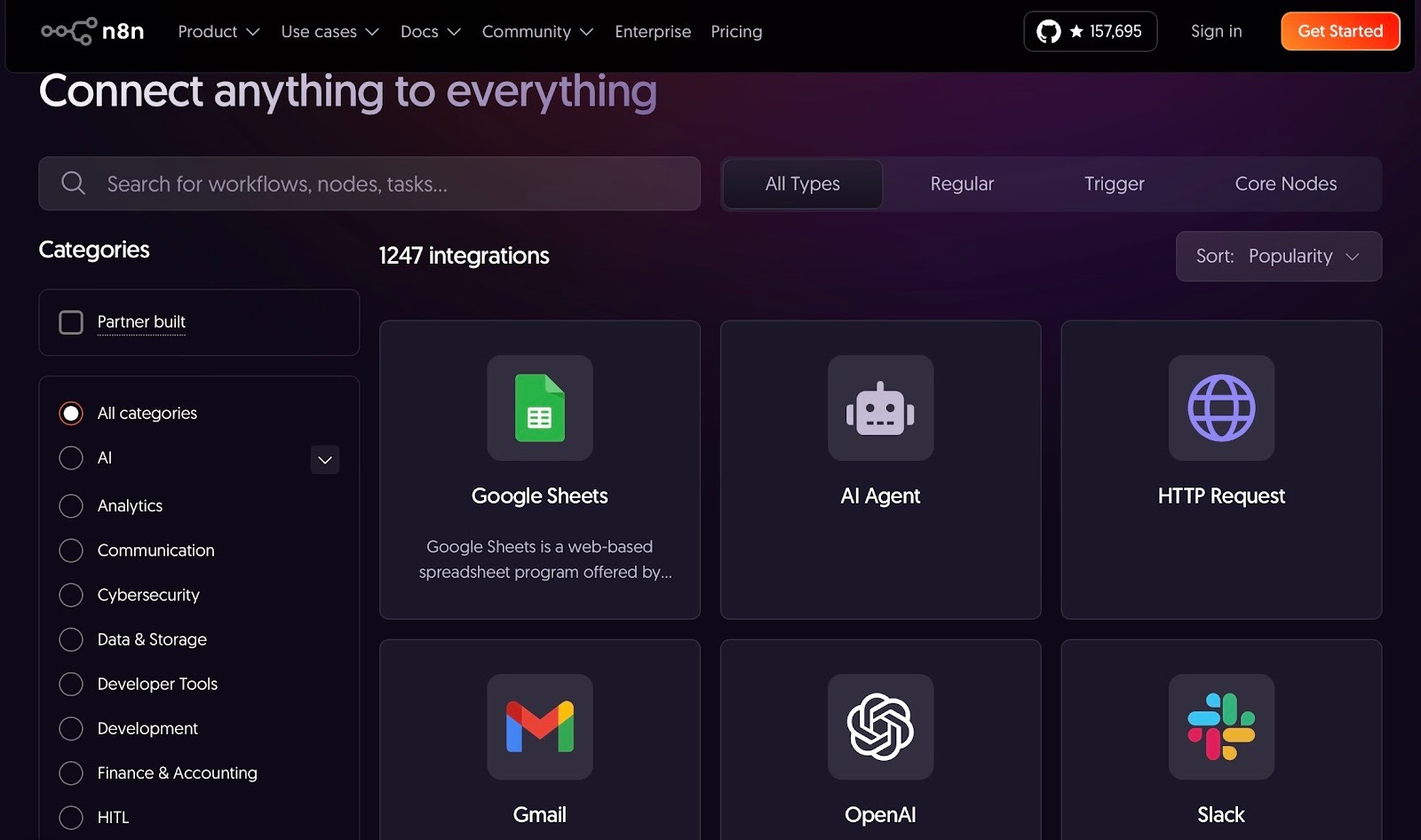Check the Partner built checkbox
The width and height of the screenshot is (1421, 840).
tap(71, 322)
